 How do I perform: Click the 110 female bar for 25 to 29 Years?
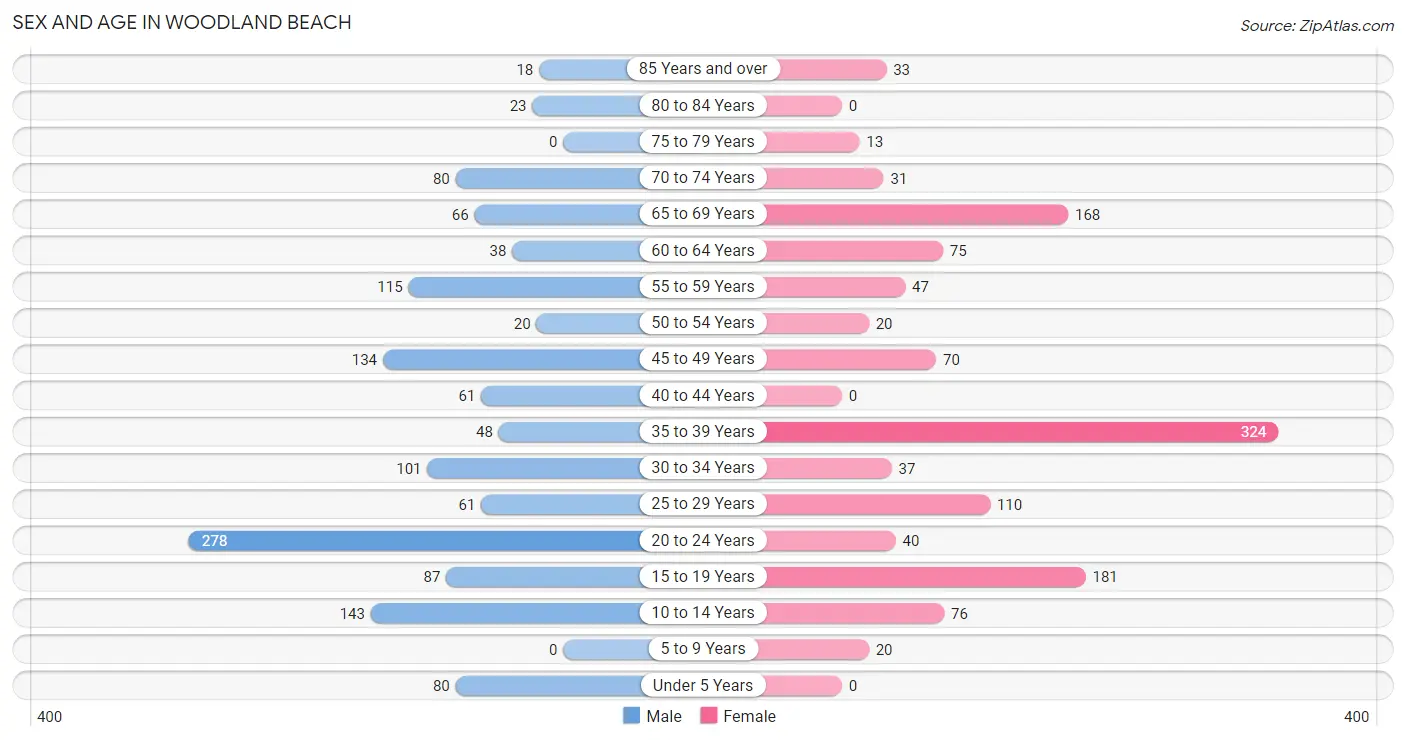tap(875, 504)
